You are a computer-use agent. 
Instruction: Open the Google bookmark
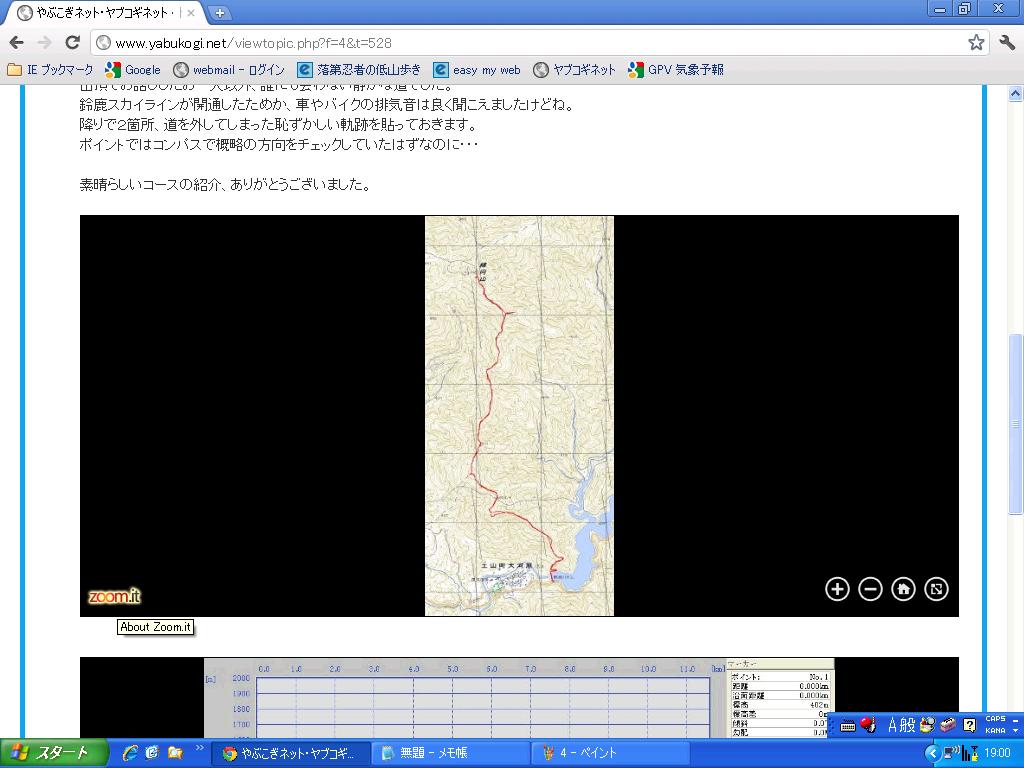pos(133,70)
